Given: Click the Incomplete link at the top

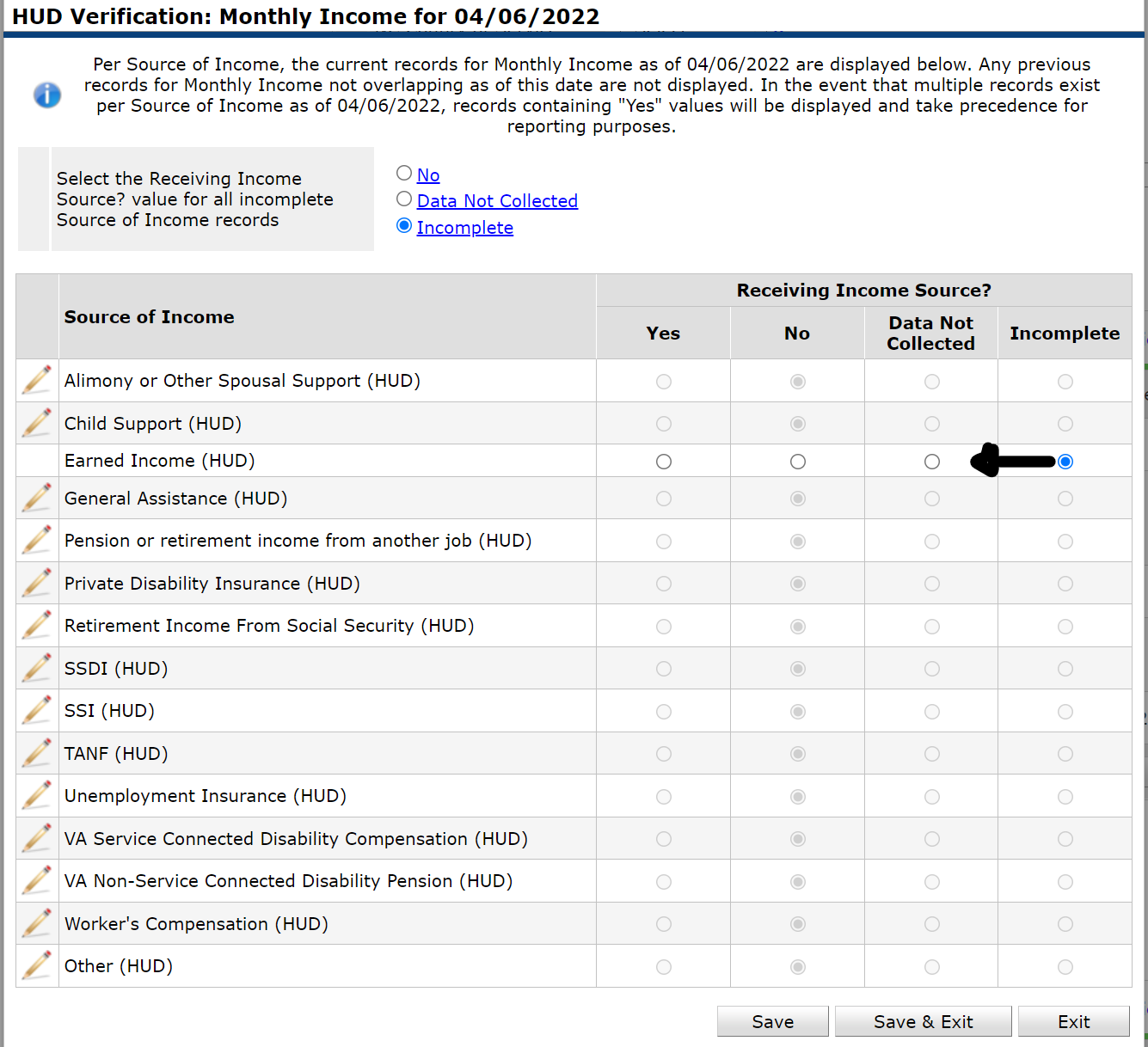Looking at the screenshot, I should tap(464, 227).
